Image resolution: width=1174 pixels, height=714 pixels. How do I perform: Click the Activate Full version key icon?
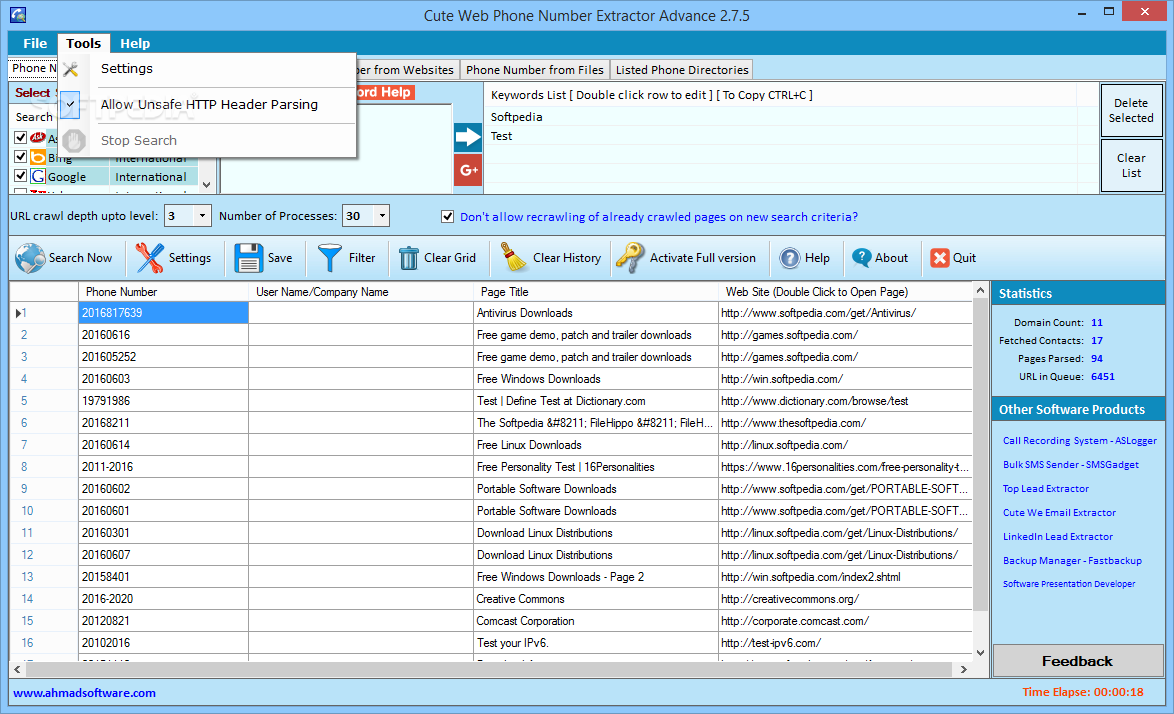point(630,258)
